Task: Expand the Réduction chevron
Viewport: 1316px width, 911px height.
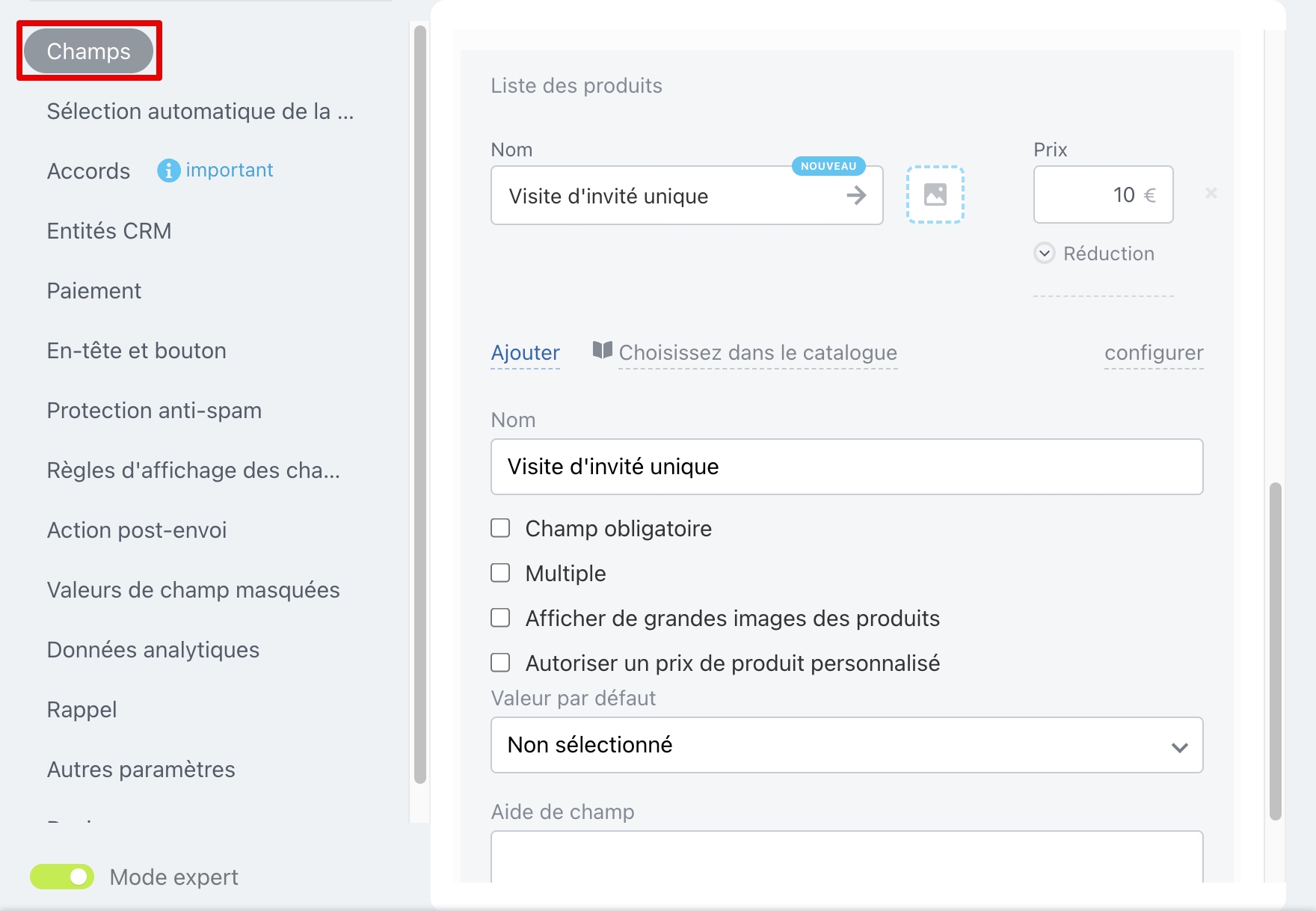Action: (1045, 254)
